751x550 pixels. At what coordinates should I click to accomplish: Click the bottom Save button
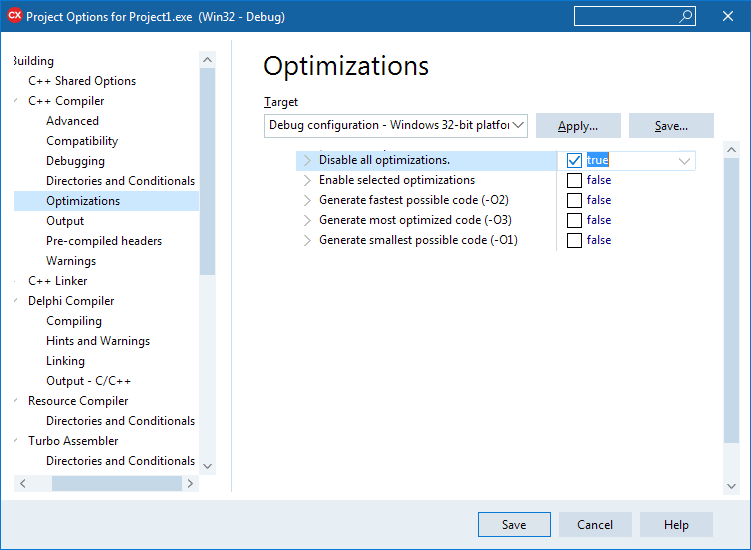click(514, 525)
